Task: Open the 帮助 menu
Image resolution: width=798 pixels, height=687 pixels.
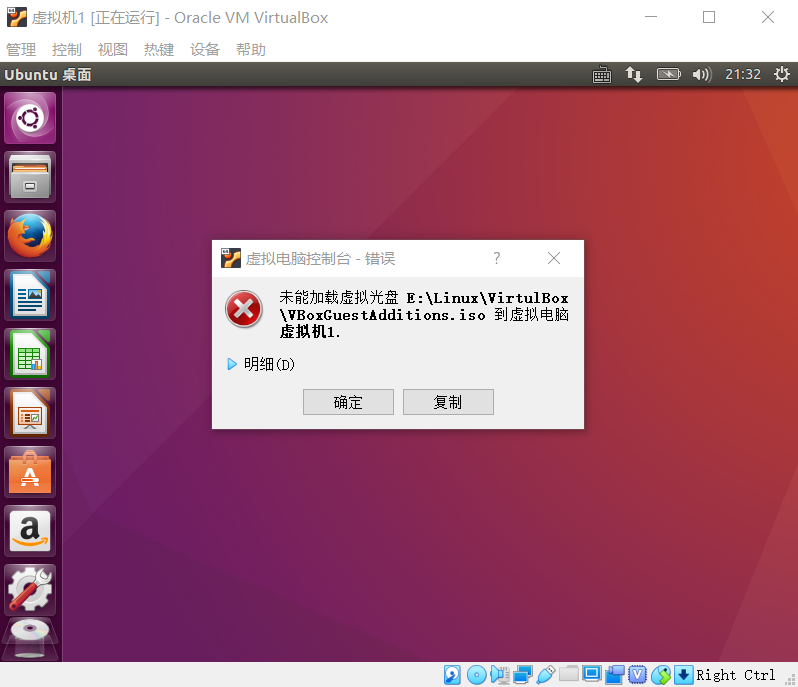Action: point(250,49)
